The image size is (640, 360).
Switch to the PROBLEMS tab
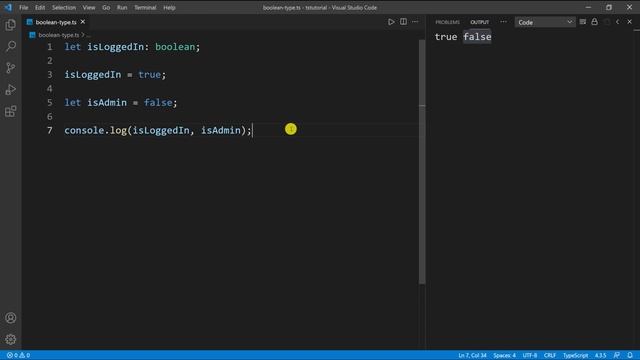pos(447,22)
